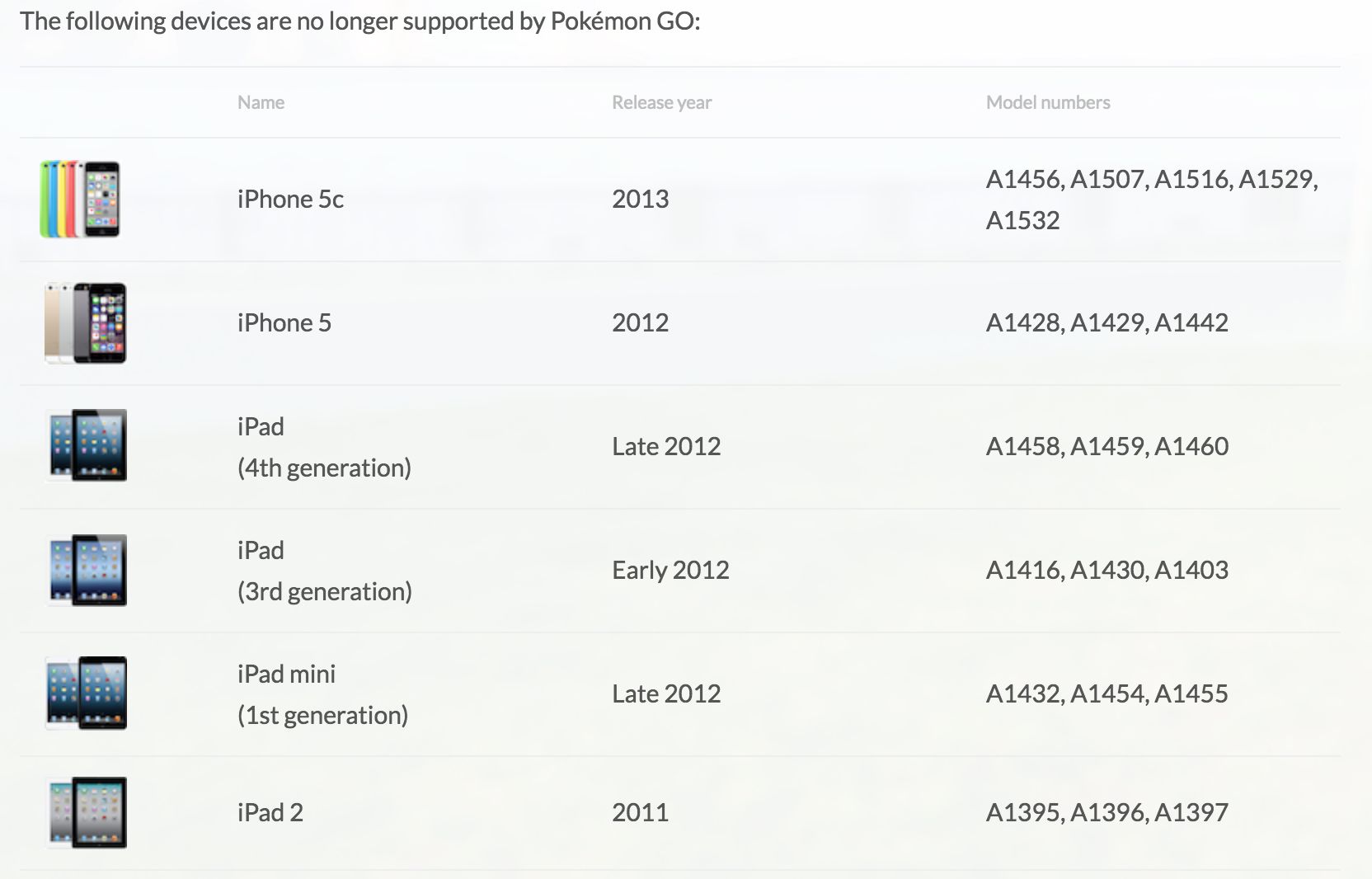The width and height of the screenshot is (1372, 879).
Task: Click the Release year column header
Action: (661, 102)
